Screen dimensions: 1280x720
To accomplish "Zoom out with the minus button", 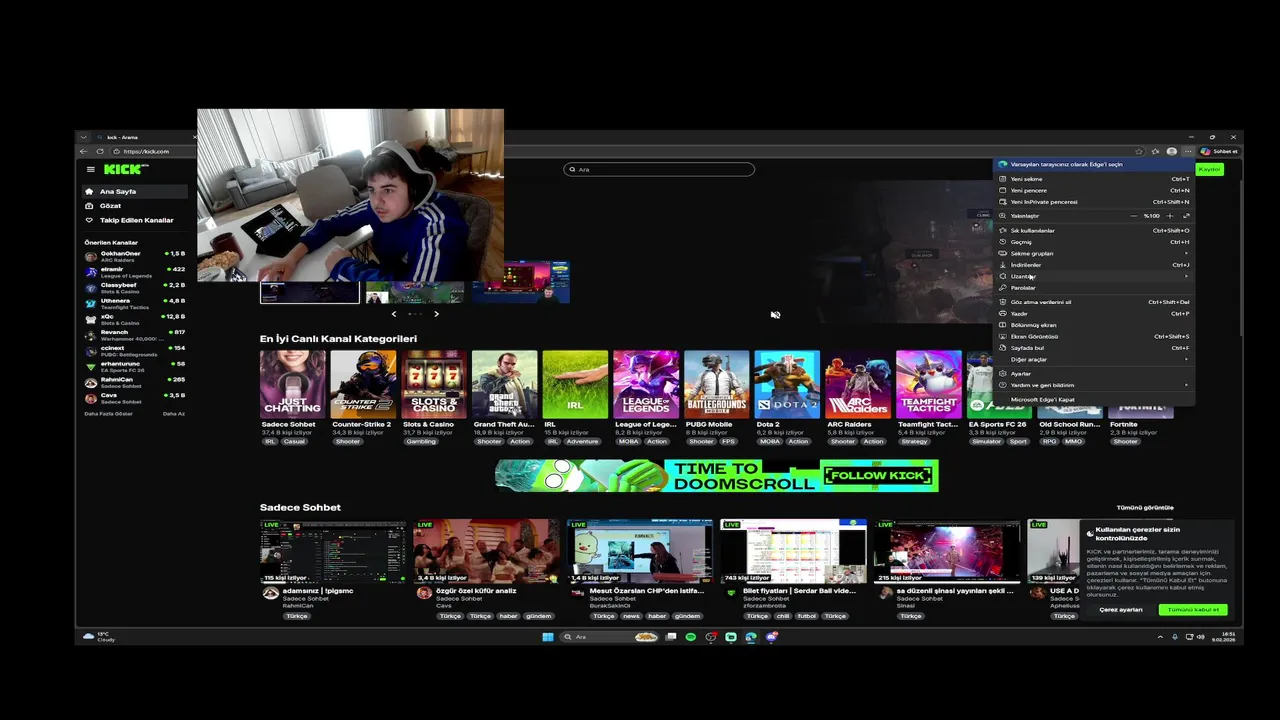I will click(1134, 216).
